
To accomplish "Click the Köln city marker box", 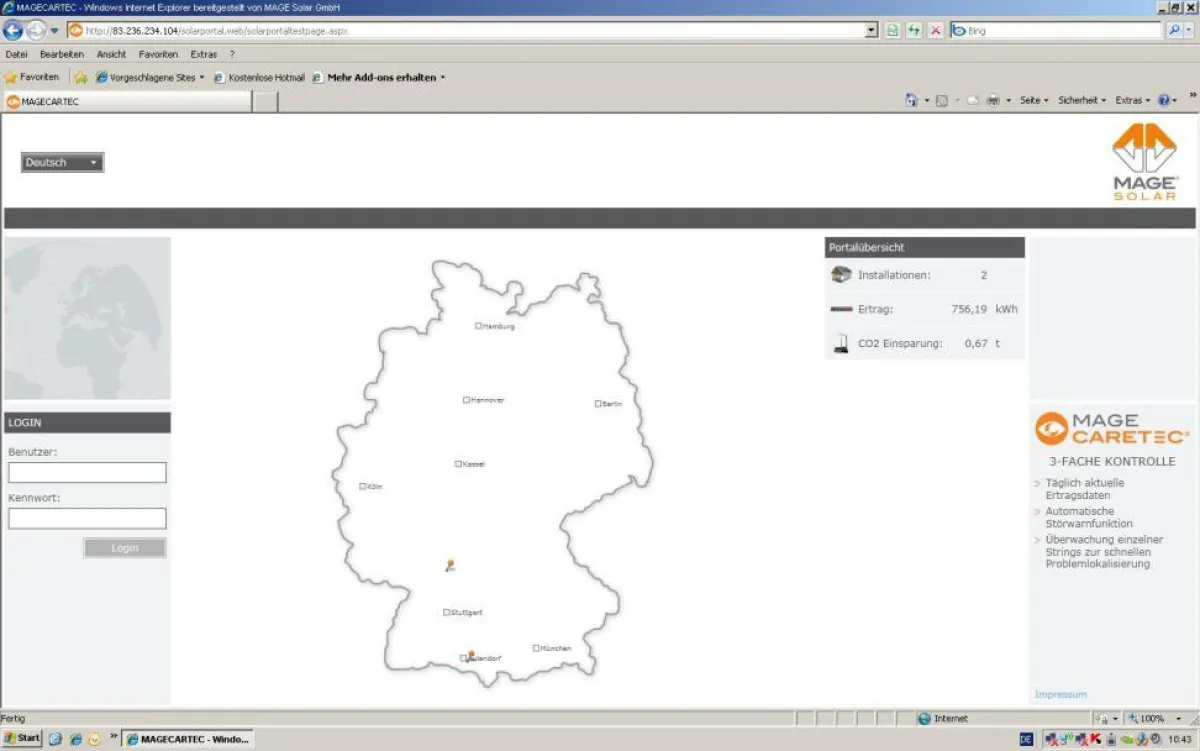I will [x=362, y=487].
